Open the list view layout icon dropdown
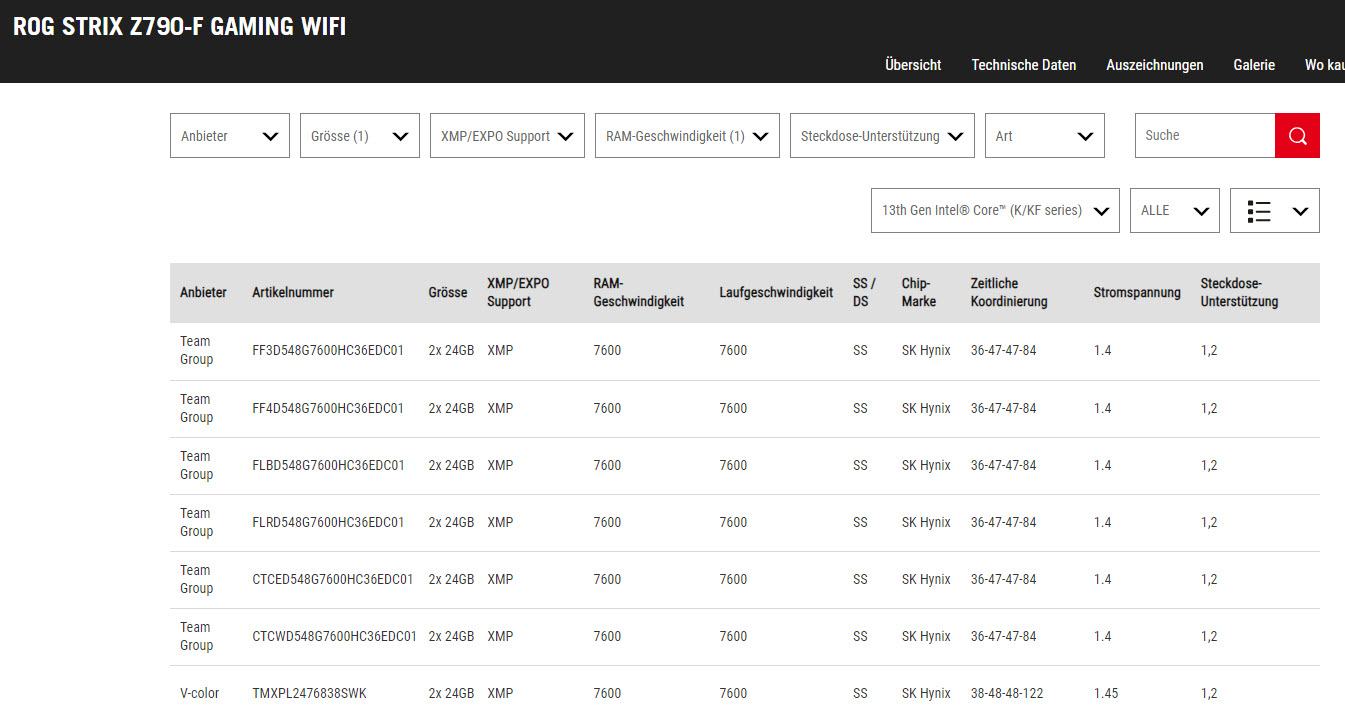This screenshot has height=705, width=1345. [x=1275, y=211]
